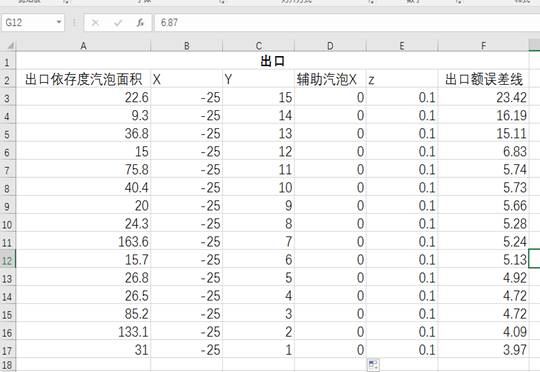540x372 pixels.
Task: Click Y column cell with value 14
Action: point(259,115)
